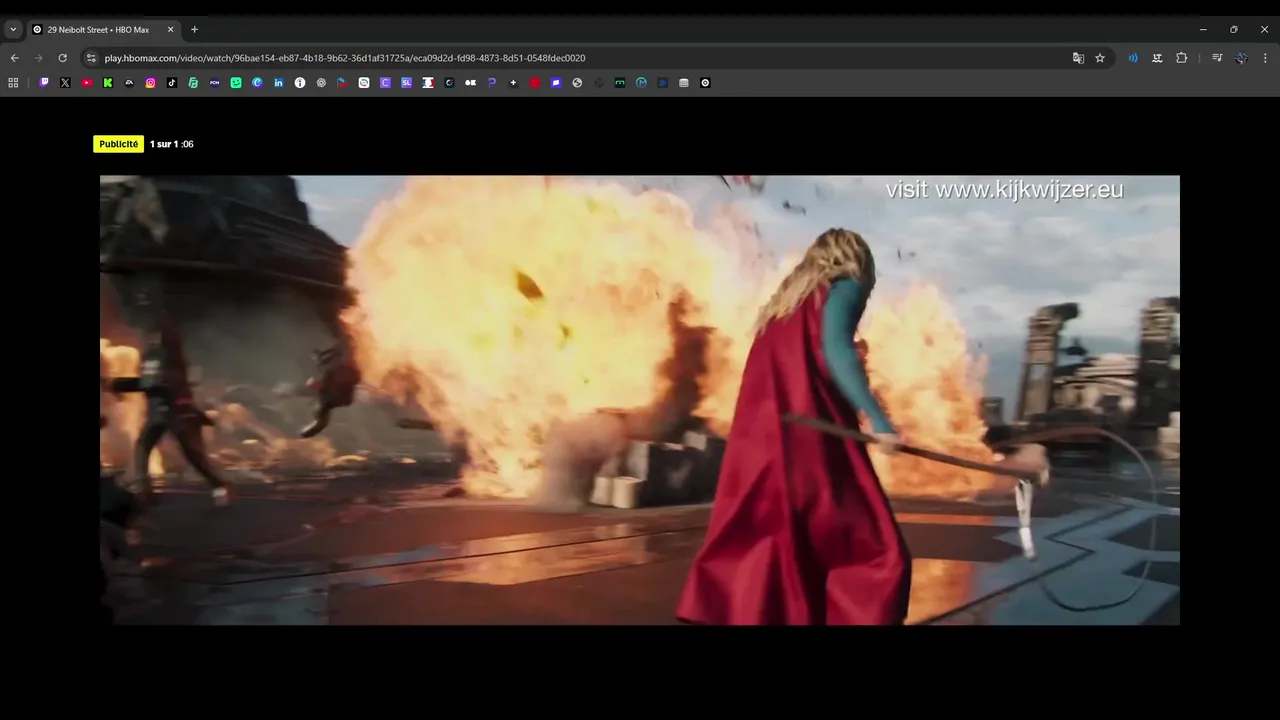The width and height of the screenshot is (1280, 720).
Task: Go back to previous page
Action: [x=14, y=58]
